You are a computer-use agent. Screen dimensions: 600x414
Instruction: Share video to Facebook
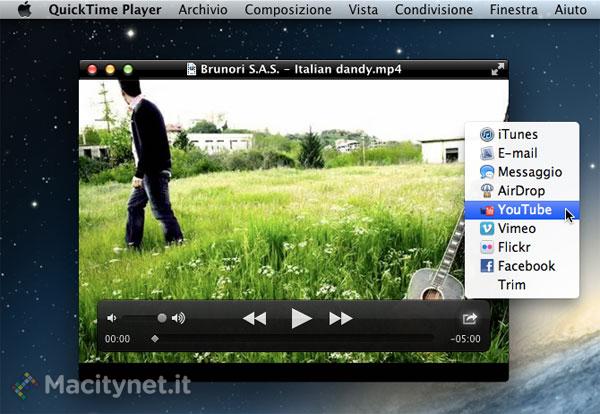coord(522,266)
